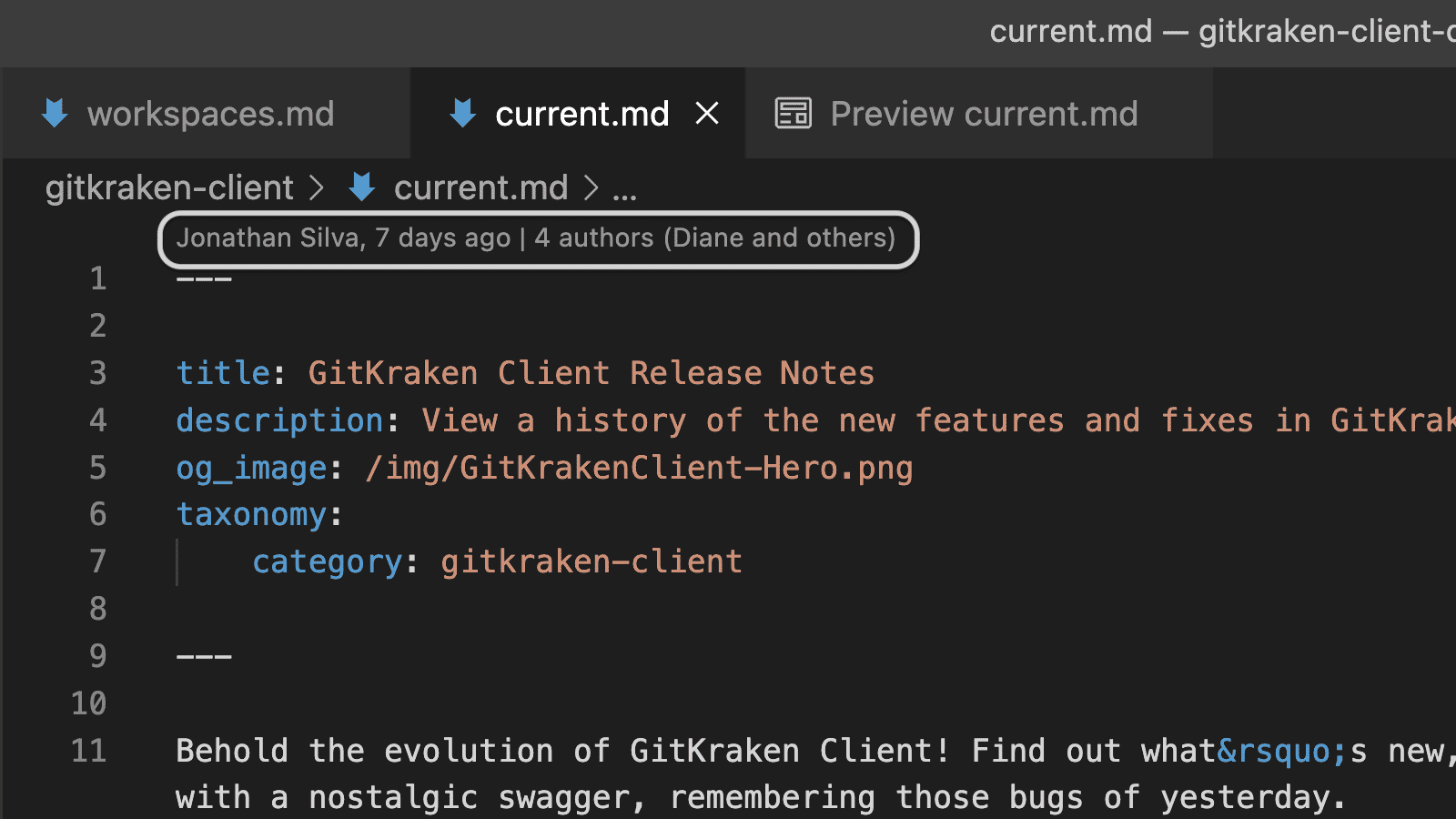Screen dimensions: 1456x819
Task: Close the current.md tab with its X
Action: 708,113
